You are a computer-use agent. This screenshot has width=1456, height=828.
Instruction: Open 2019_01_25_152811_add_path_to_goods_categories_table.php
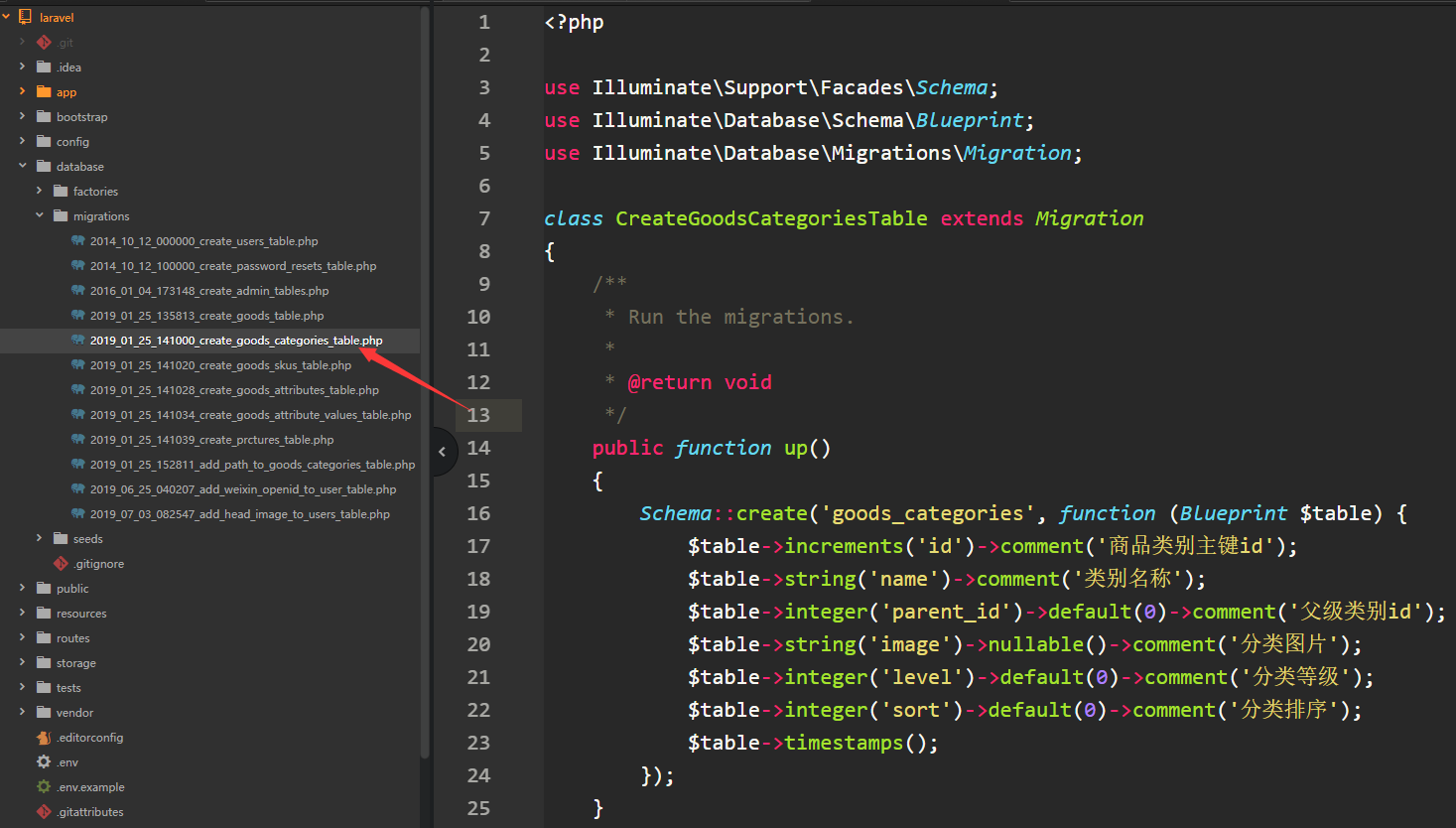[x=252, y=465]
